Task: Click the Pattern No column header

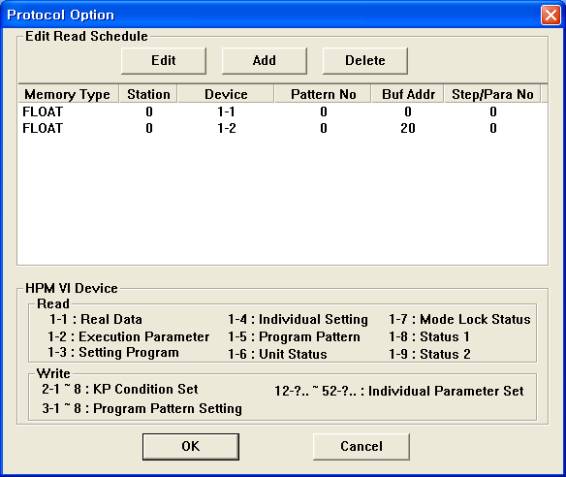Action: tap(323, 94)
